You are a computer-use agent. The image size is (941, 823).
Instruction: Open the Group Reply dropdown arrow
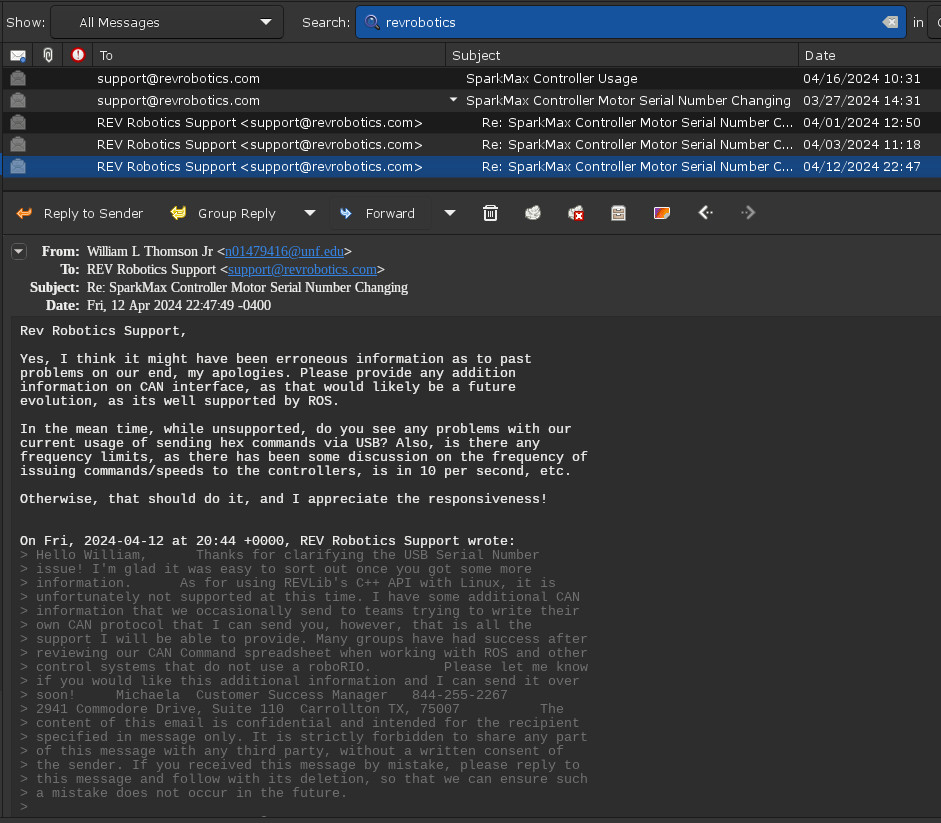309,213
